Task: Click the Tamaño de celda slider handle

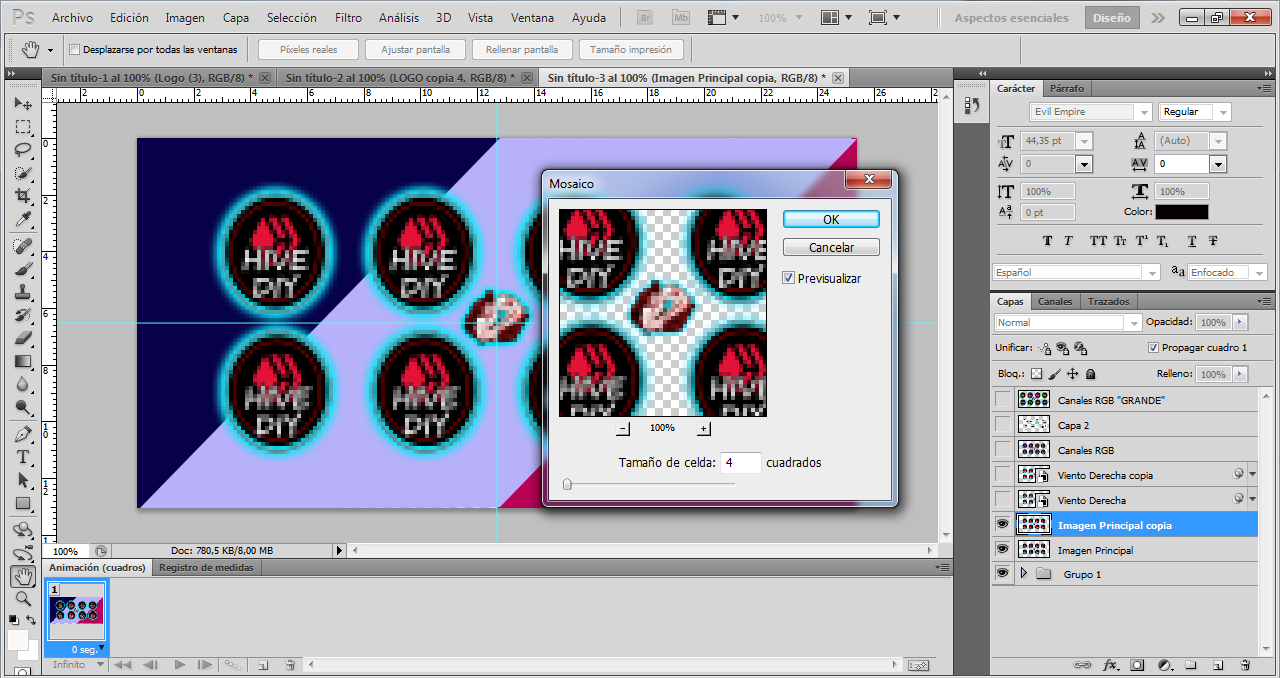Action: [567, 484]
